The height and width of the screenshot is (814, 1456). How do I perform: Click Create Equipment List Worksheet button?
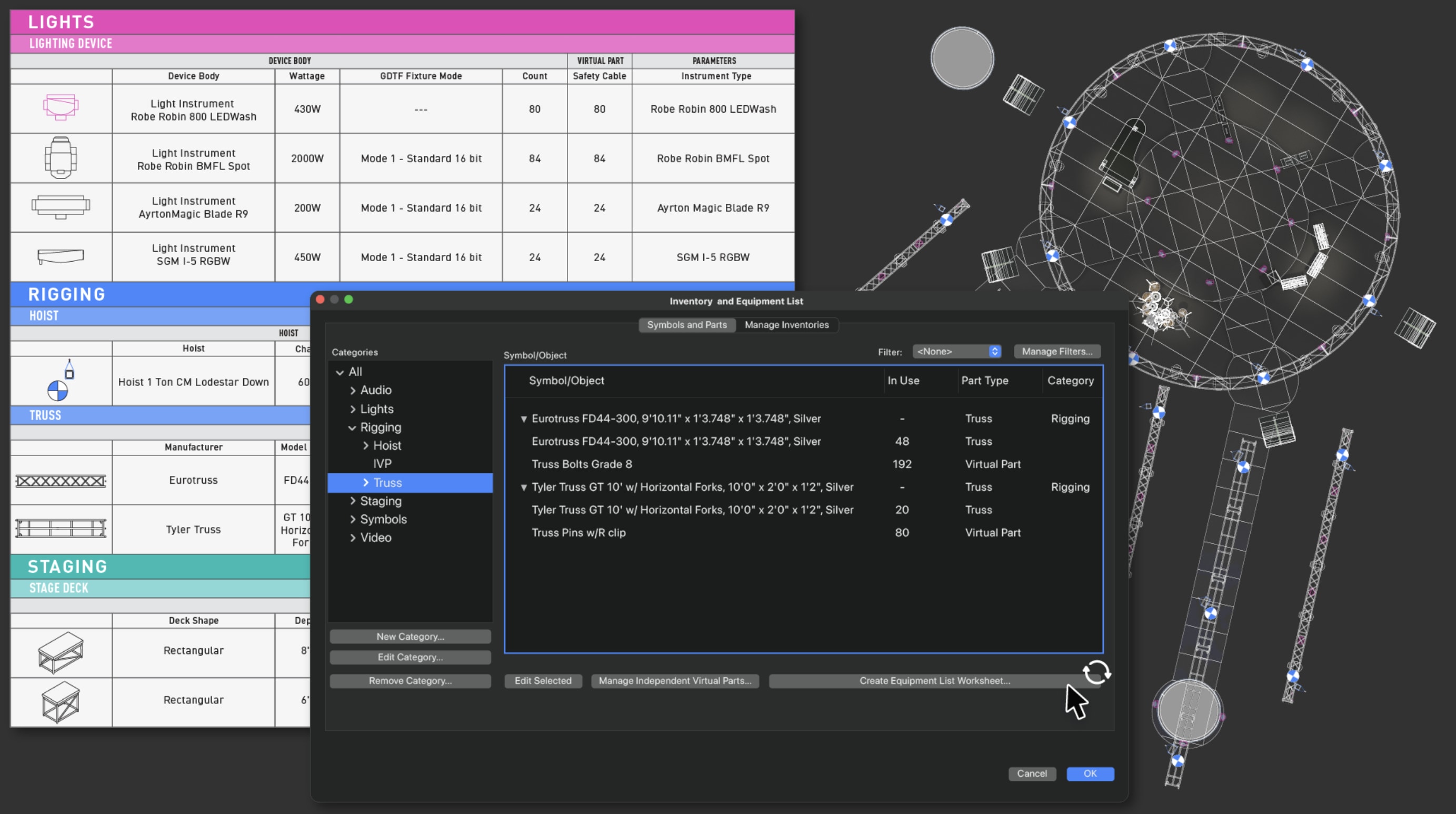[934, 681]
